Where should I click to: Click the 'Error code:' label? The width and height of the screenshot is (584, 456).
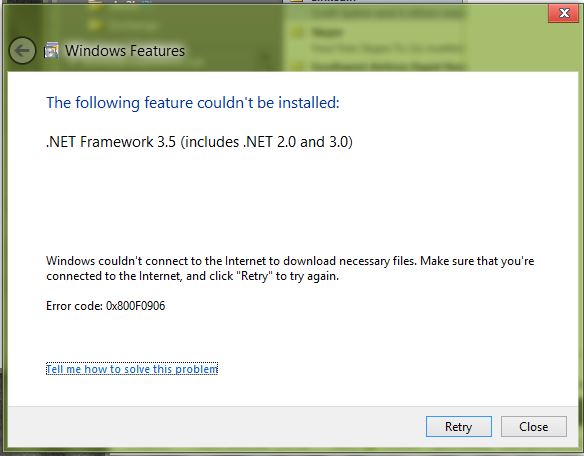click(74, 306)
